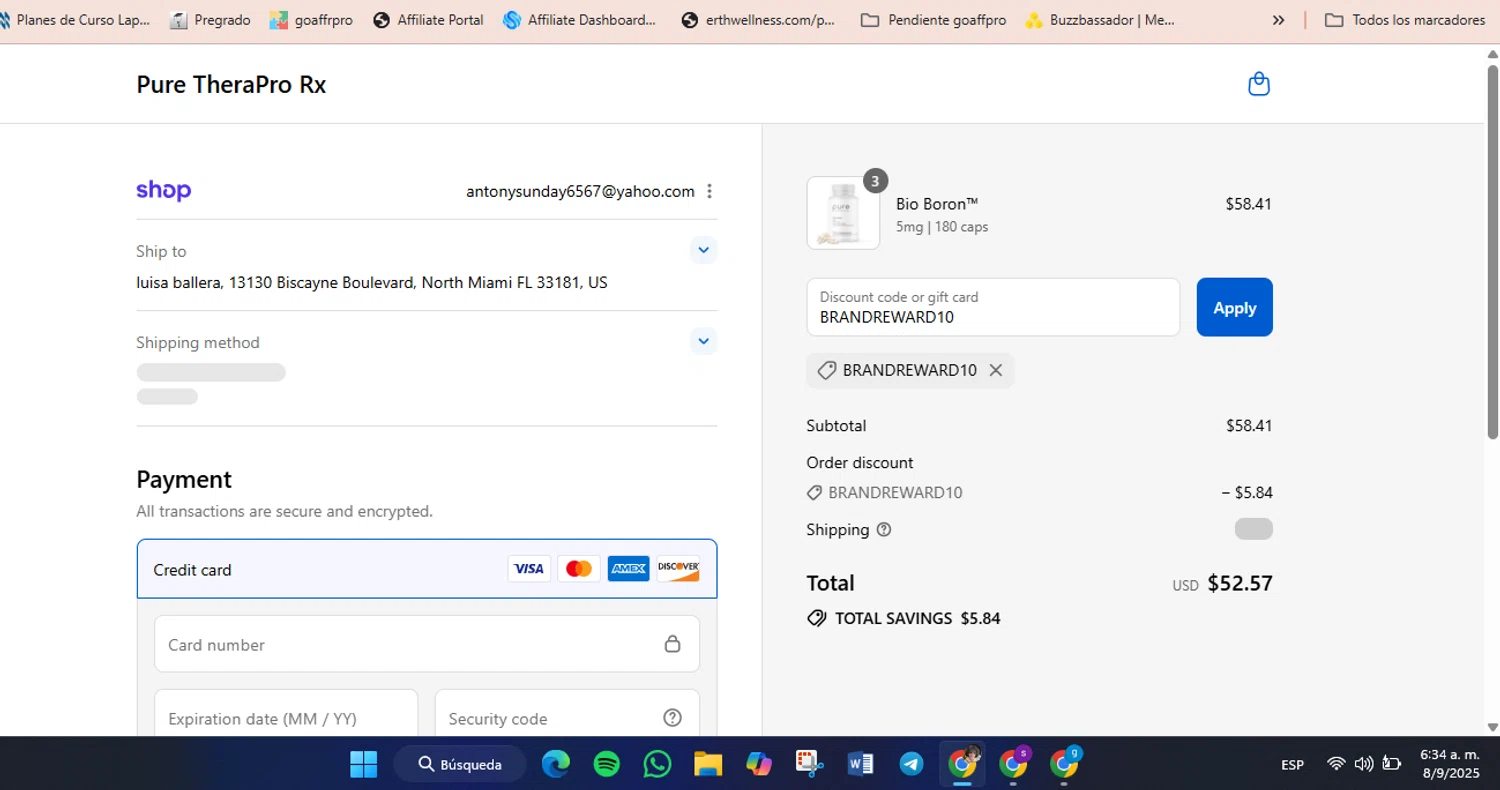Screen dimensions: 1500x790
Task: Click the Bio Boron product thumbnail
Action: [x=843, y=213]
